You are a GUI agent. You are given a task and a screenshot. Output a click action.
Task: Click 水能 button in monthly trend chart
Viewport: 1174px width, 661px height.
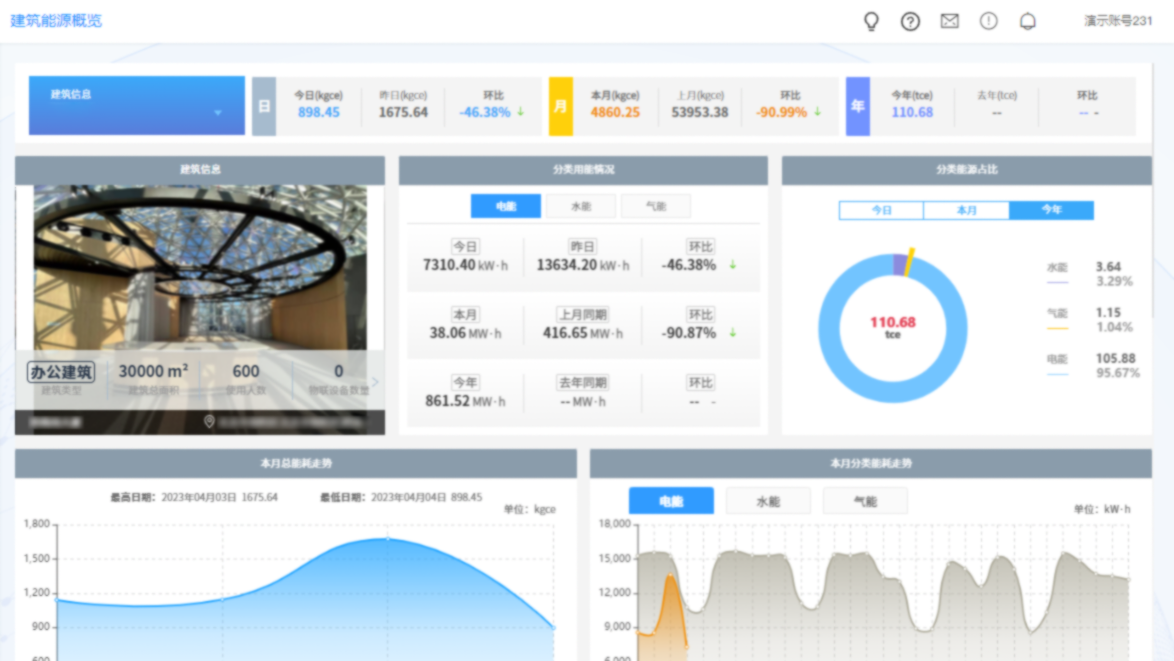coord(767,501)
